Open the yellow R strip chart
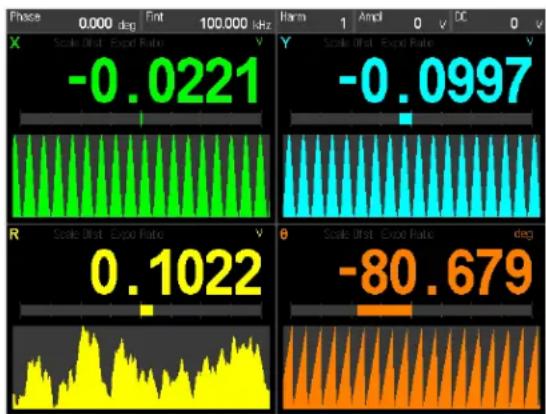Screen dimensions: 546x414 click(x=141, y=367)
